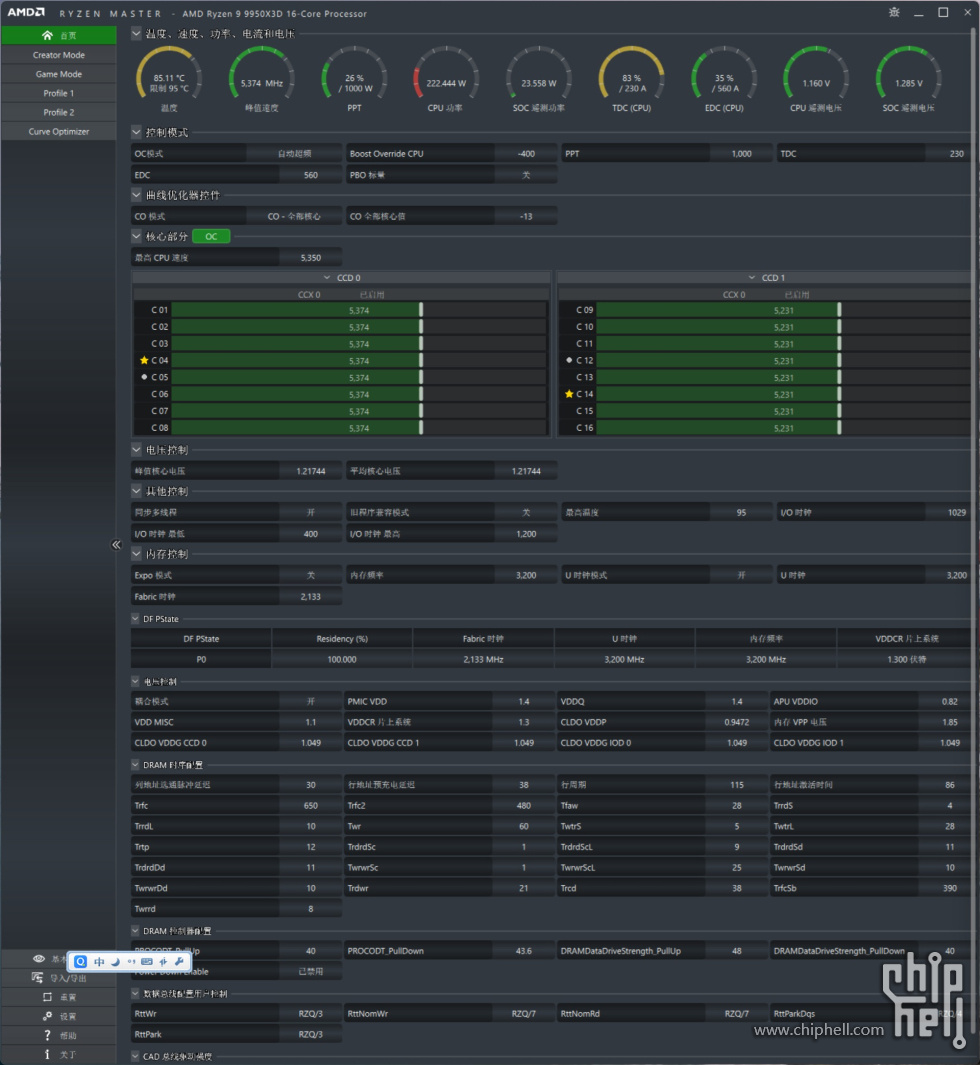Click the dot marker beside core C 12
980x1065 pixels.
569,360
